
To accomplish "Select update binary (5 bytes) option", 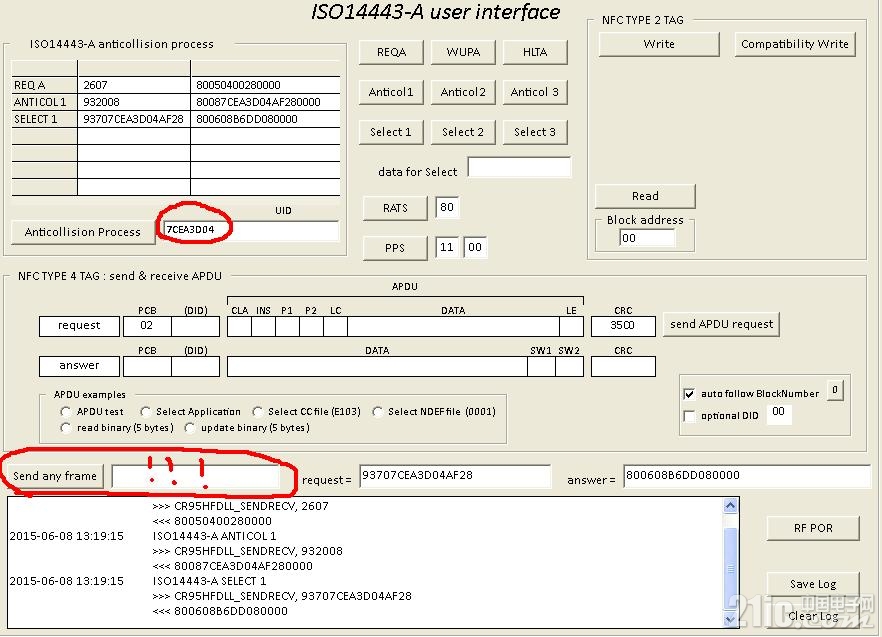I will click(x=190, y=428).
